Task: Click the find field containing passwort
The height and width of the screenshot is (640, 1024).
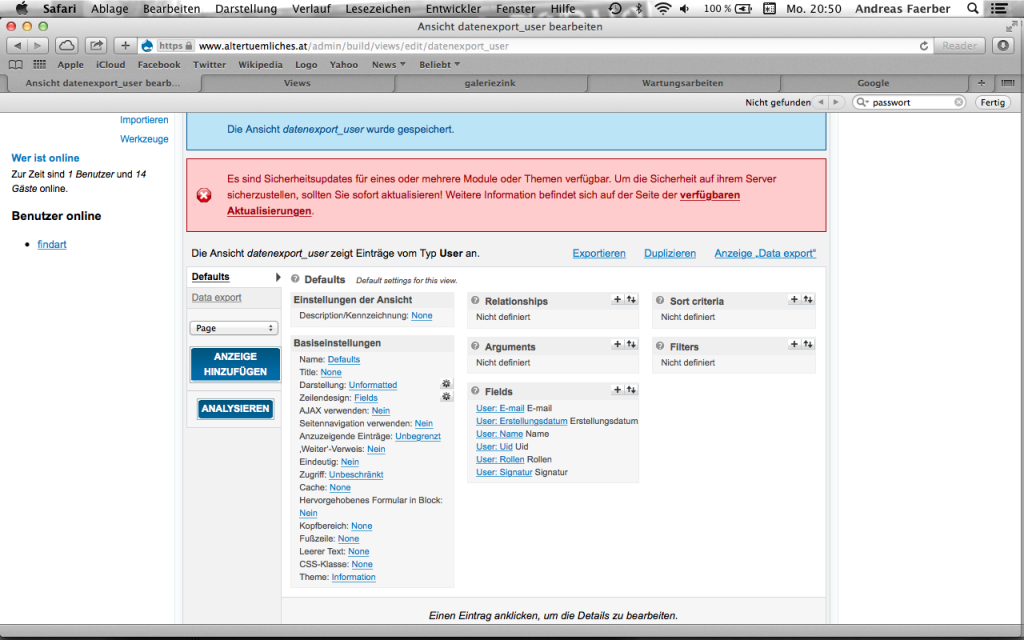Action: tap(910, 102)
